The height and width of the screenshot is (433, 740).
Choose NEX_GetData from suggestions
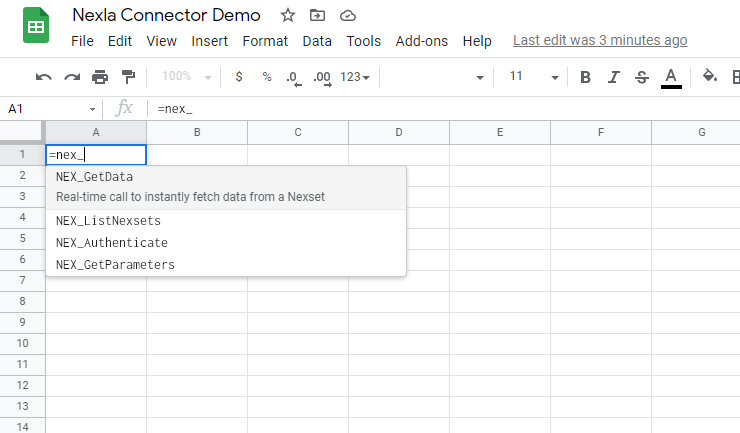pos(226,187)
